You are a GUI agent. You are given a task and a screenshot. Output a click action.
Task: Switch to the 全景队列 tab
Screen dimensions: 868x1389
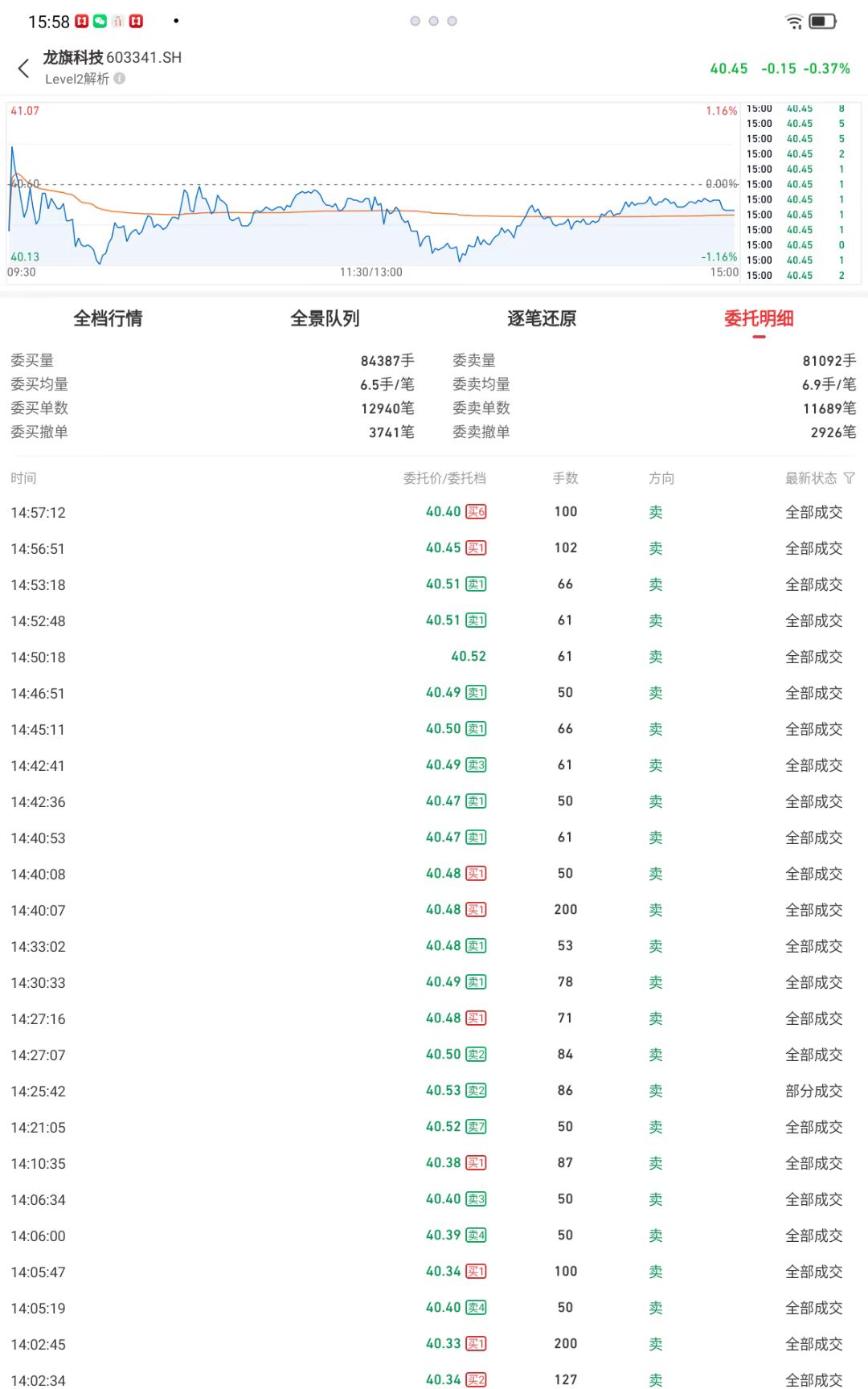[x=325, y=318]
